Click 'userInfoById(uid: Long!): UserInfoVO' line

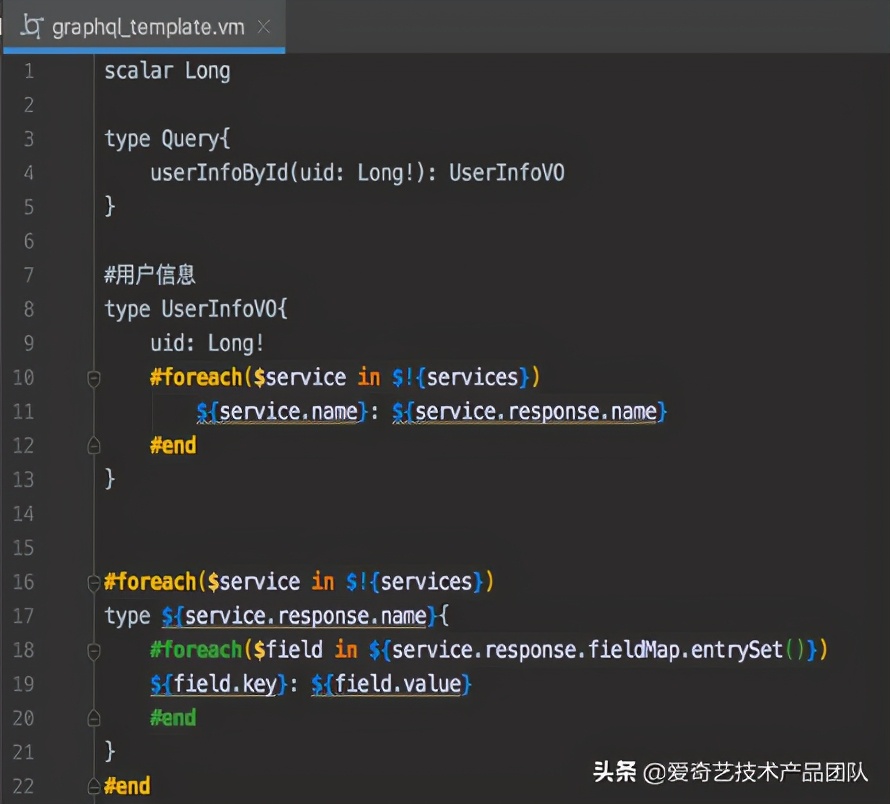[x=358, y=173]
